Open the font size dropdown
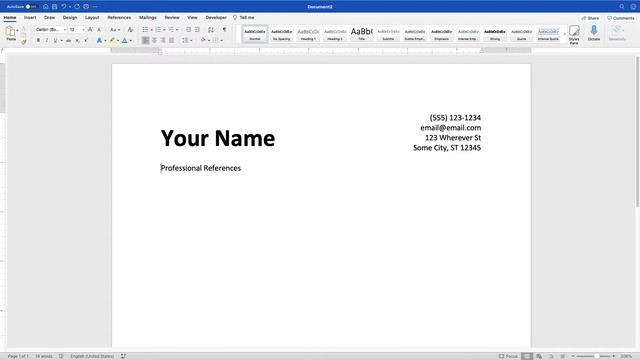 tap(83, 30)
